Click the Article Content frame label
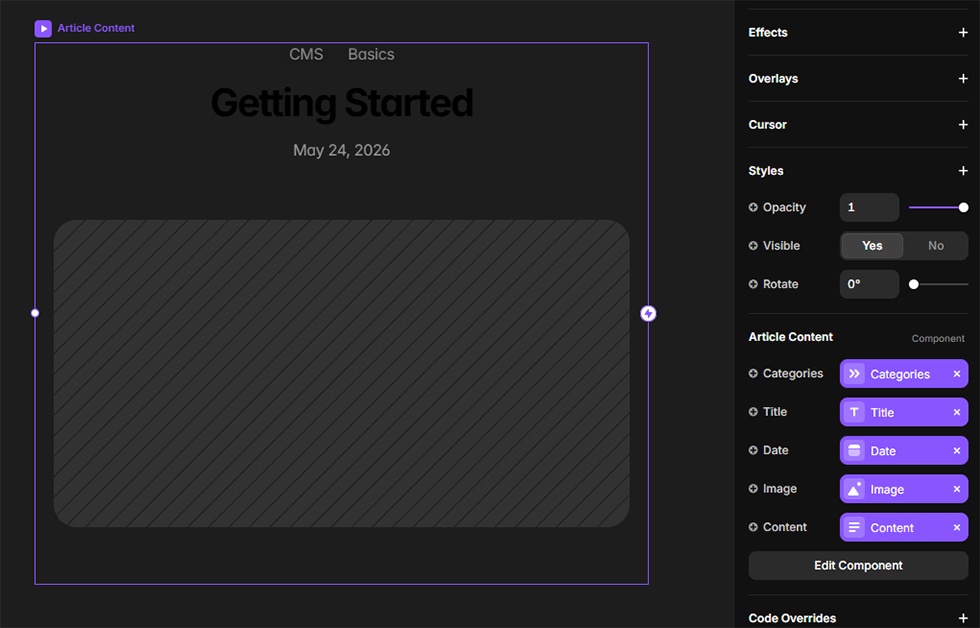This screenshot has width=980, height=628. pyautogui.click(x=96, y=28)
